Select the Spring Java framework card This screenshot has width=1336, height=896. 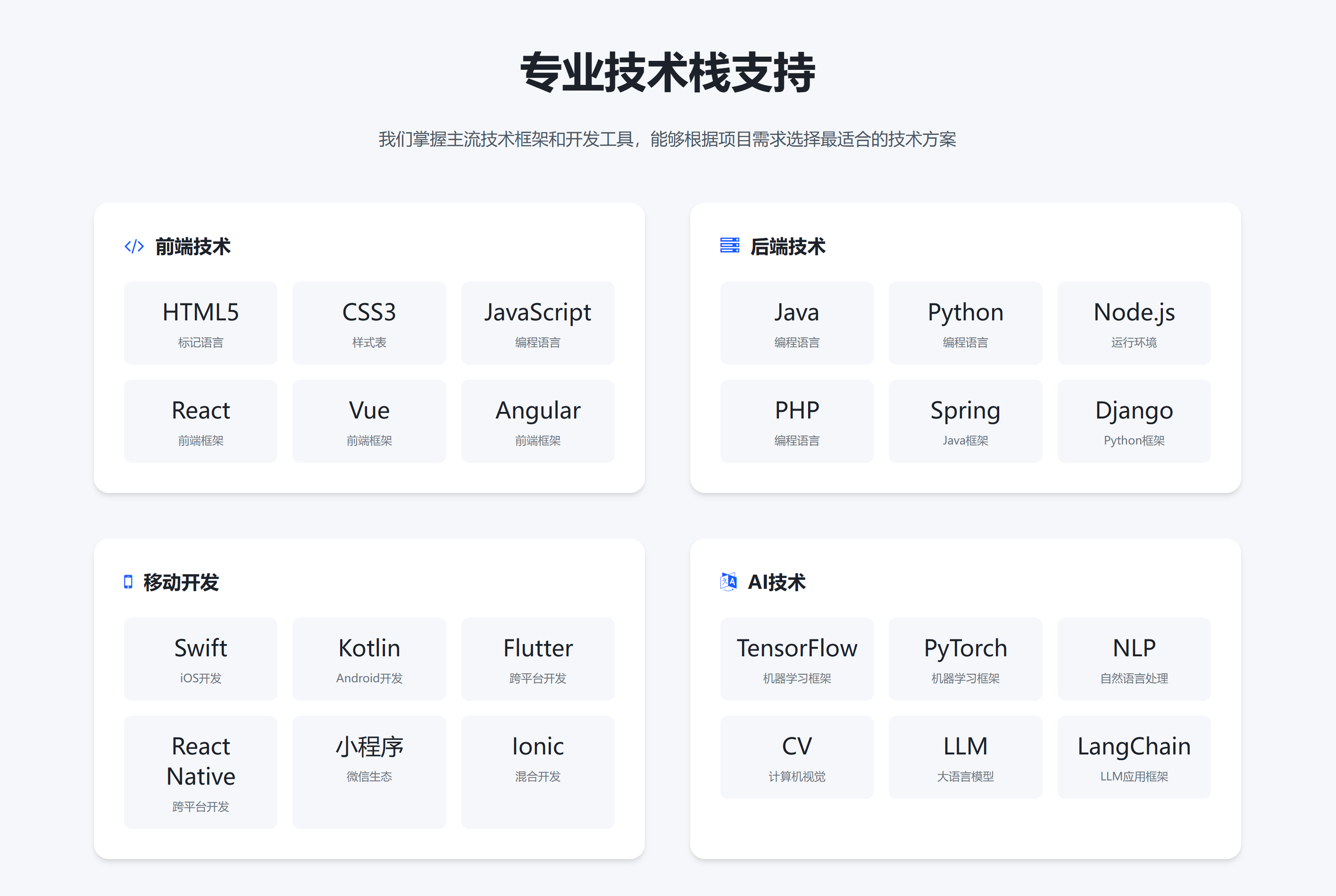click(x=965, y=421)
